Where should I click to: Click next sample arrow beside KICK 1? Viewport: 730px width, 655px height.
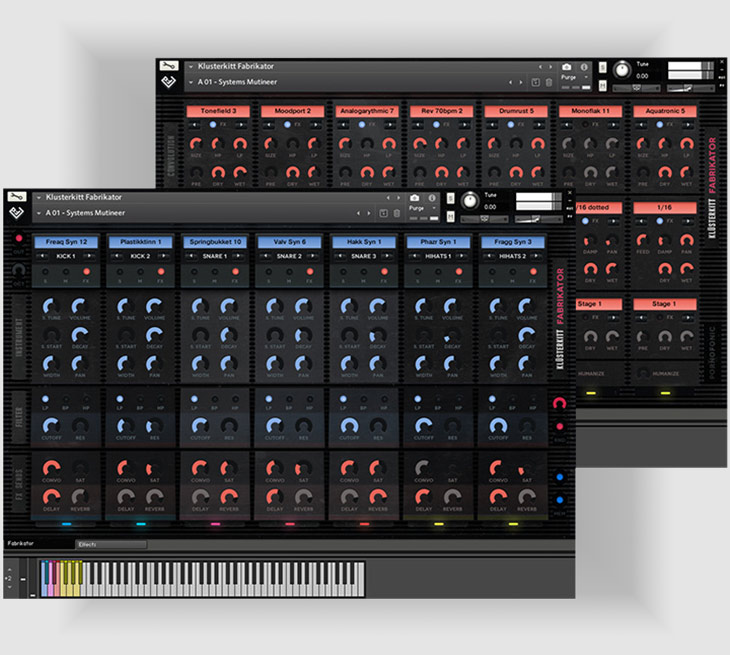pyautogui.click(x=87, y=256)
